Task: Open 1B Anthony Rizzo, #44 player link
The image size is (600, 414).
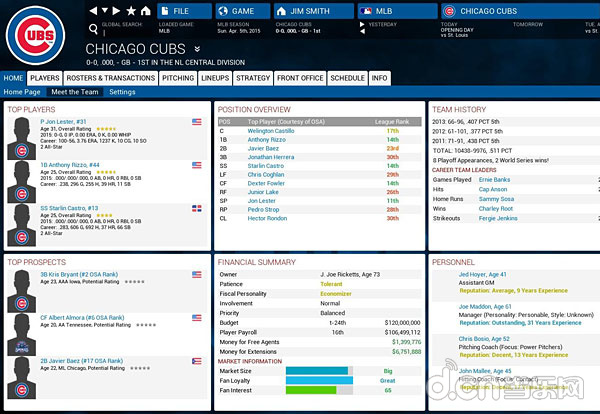Action: [x=70, y=165]
